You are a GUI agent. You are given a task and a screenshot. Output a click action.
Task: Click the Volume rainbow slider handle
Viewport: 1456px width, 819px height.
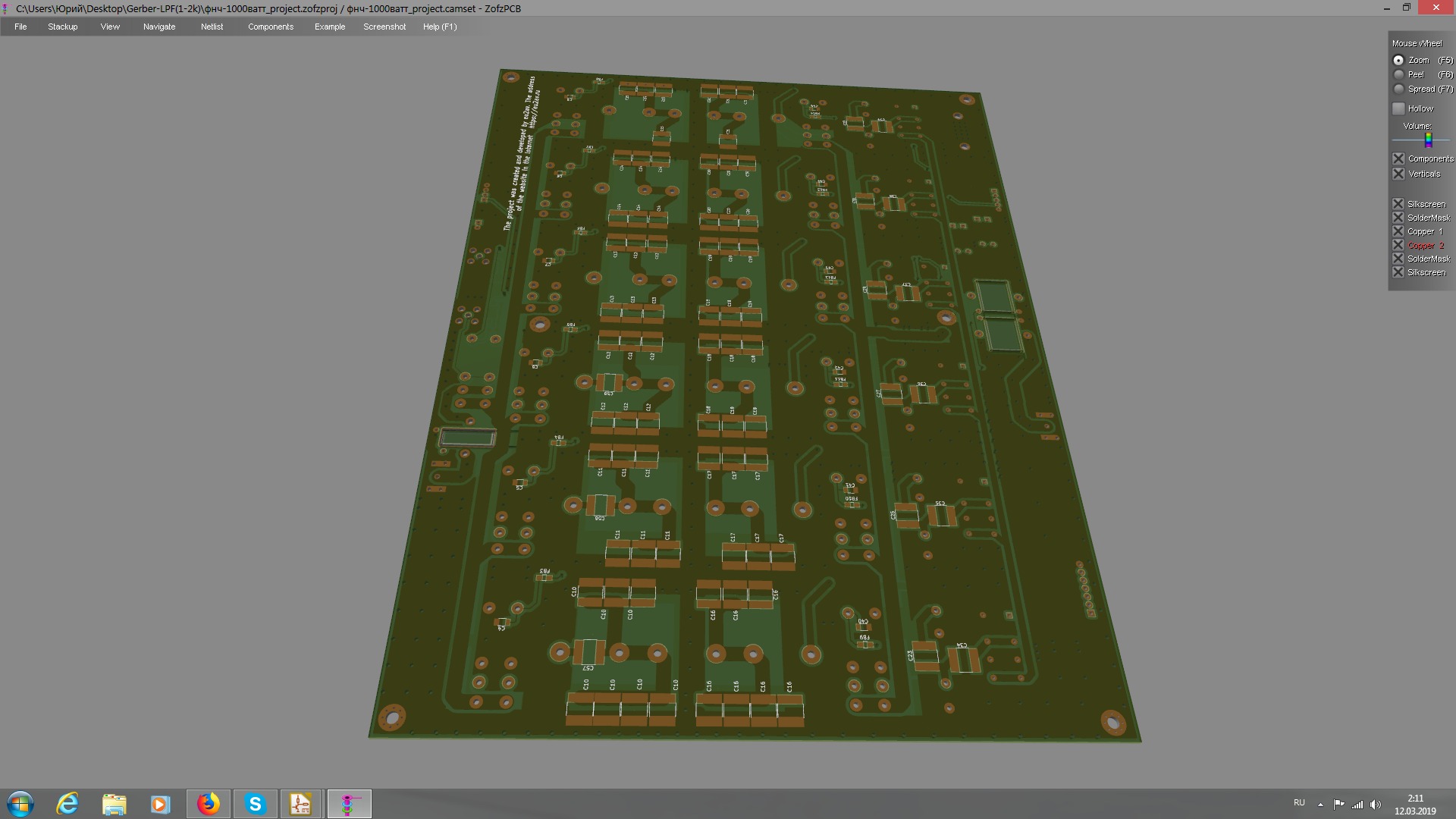point(1428,140)
